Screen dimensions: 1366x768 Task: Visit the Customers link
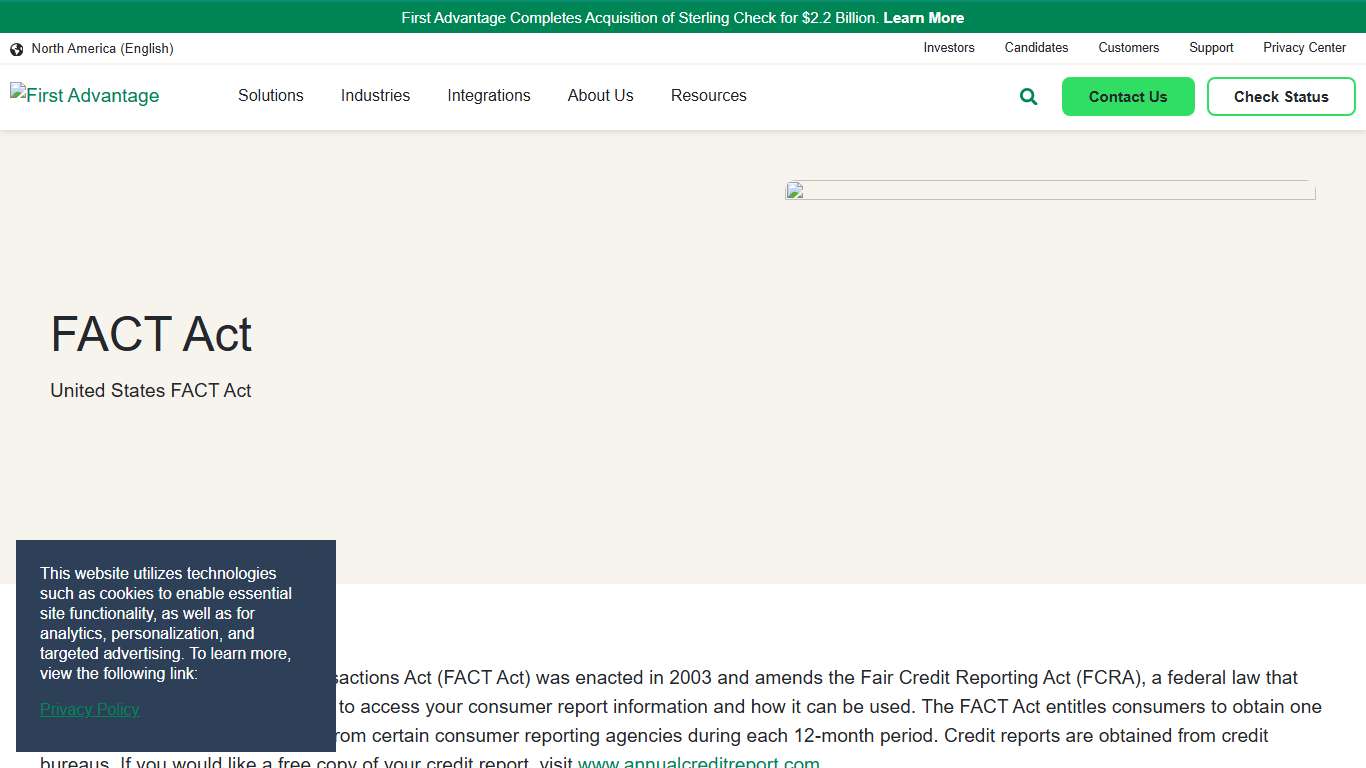click(x=1128, y=48)
